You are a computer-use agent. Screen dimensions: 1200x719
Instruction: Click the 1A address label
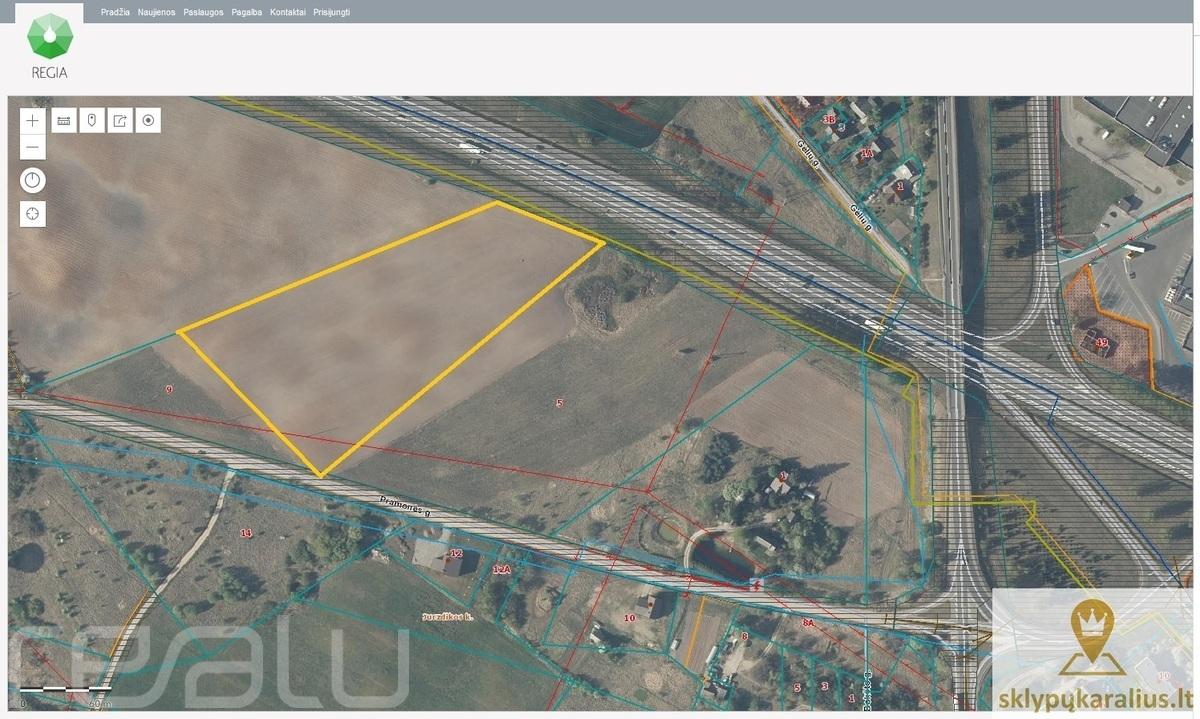[866, 154]
